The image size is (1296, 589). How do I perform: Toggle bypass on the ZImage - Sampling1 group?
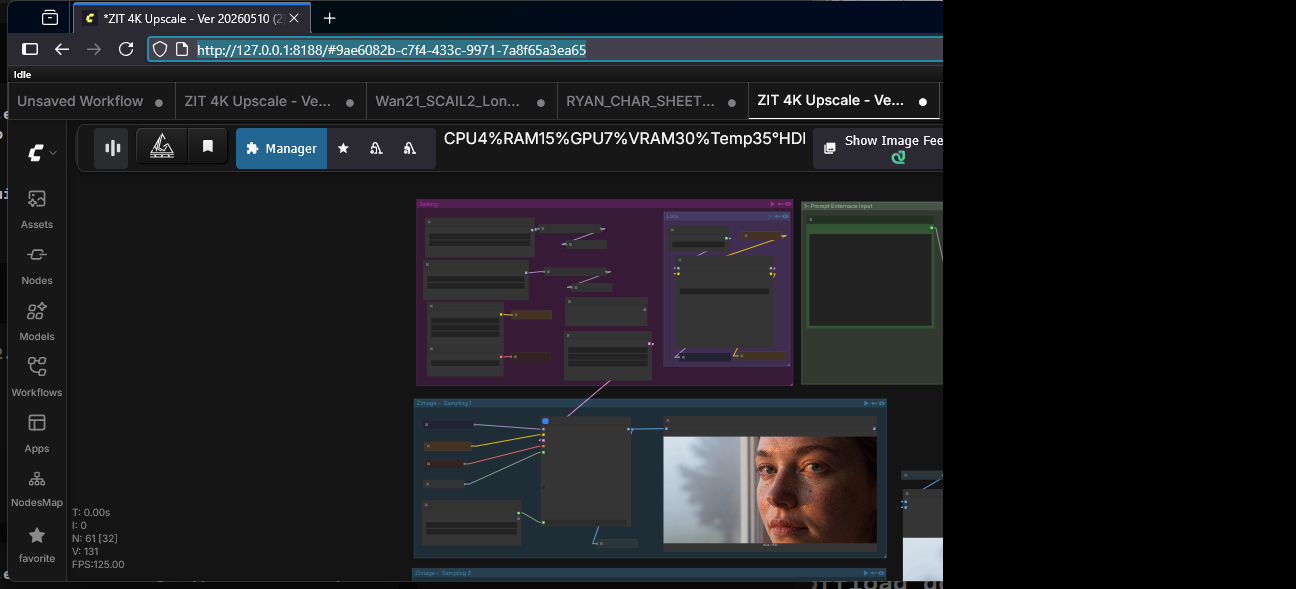click(874, 404)
